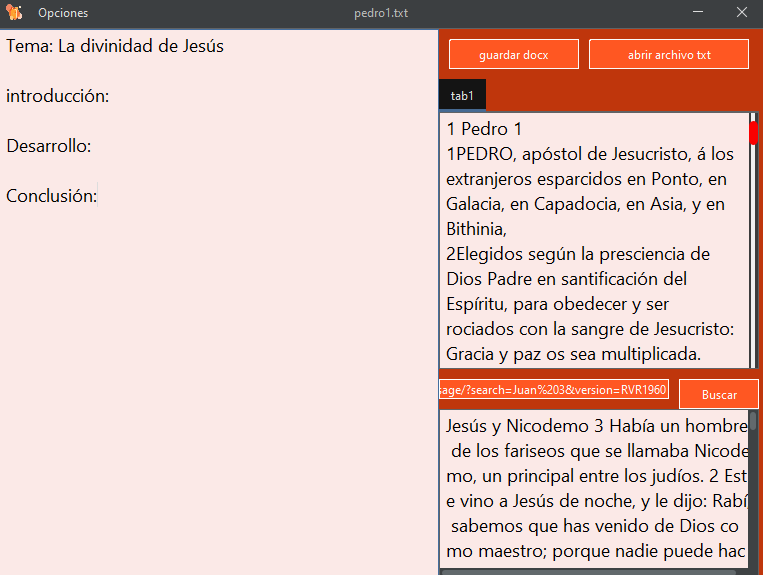Click the guardar docx button
The height and width of the screenshot is (575, 763).
click(513, 54)
